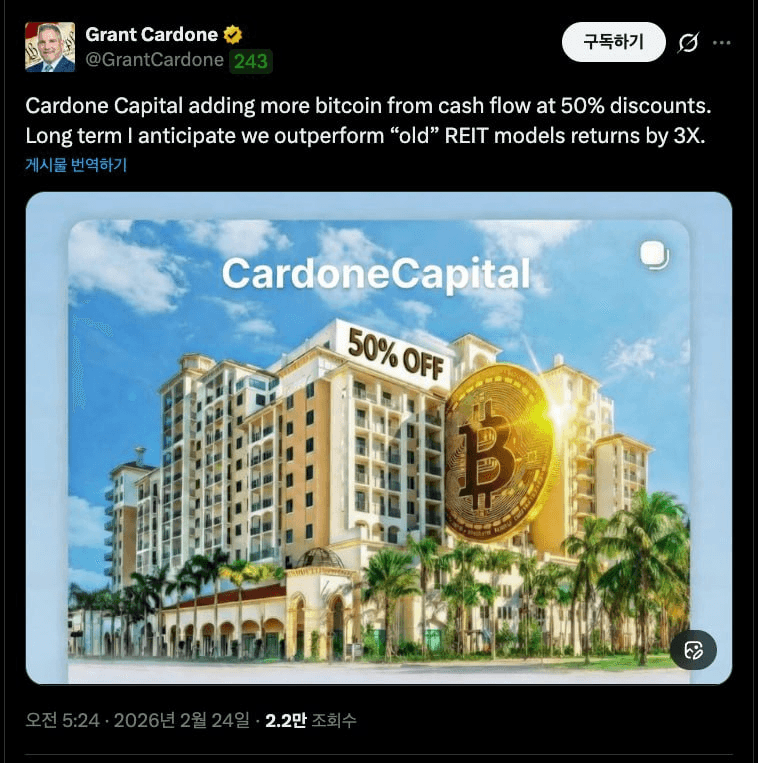Open the Grok slashed-circle icon
This screenshot has width=758, height=763.
click(688, 43)
